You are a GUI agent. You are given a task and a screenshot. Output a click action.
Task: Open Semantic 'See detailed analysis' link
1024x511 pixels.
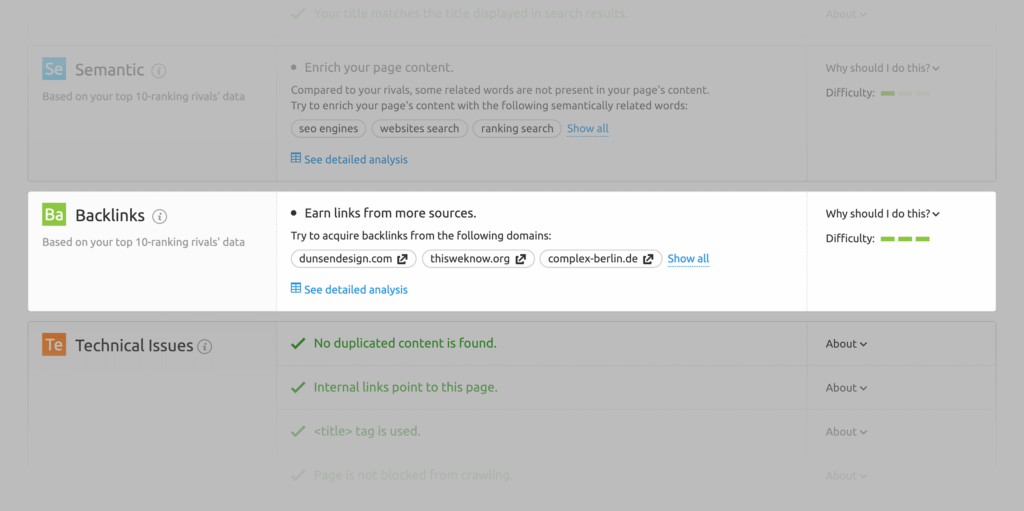355,159
